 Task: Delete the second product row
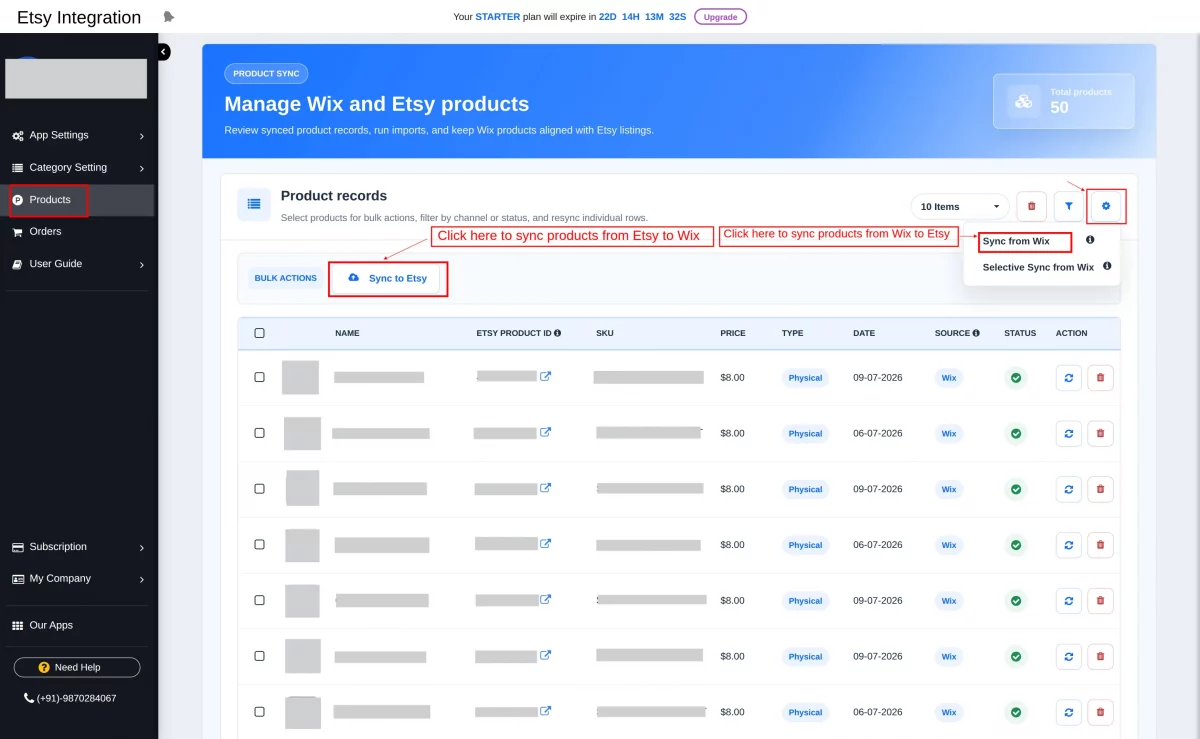(x=1101, y=434)
